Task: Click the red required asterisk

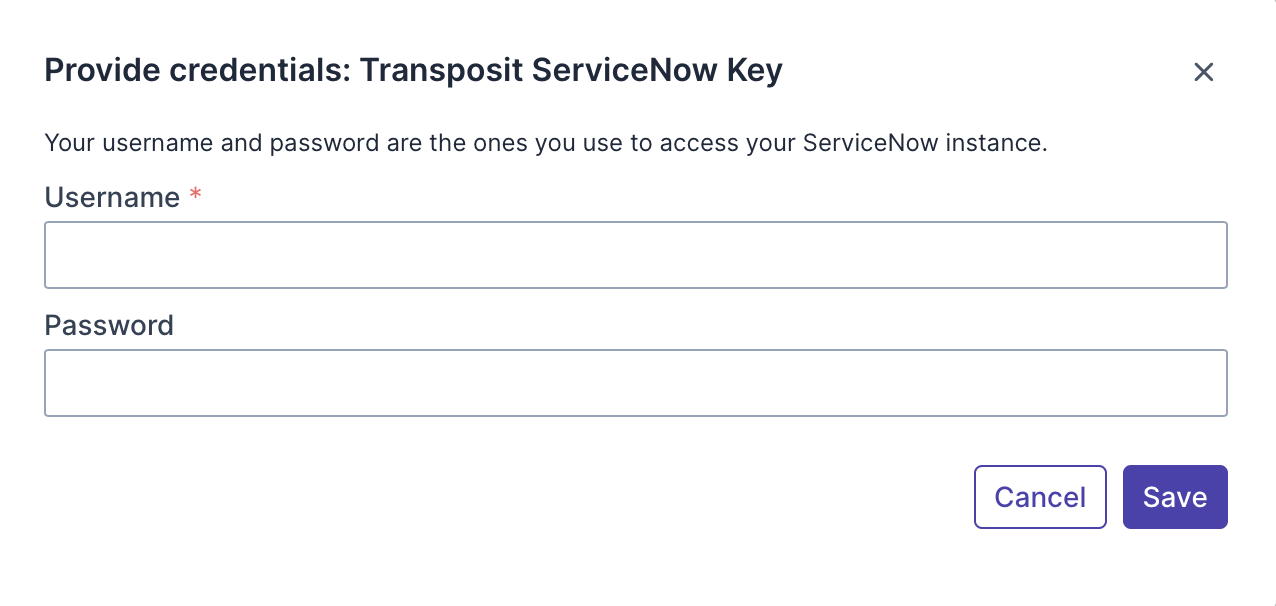Action: (x=195, y=195)
